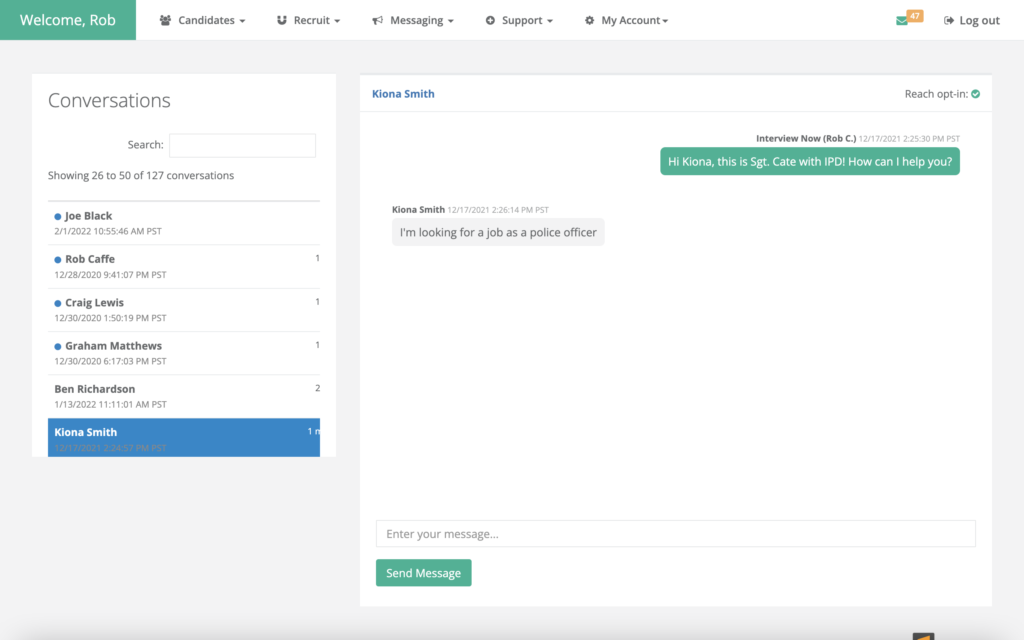Click the Log out arrow icon

[x=949, y=20]
